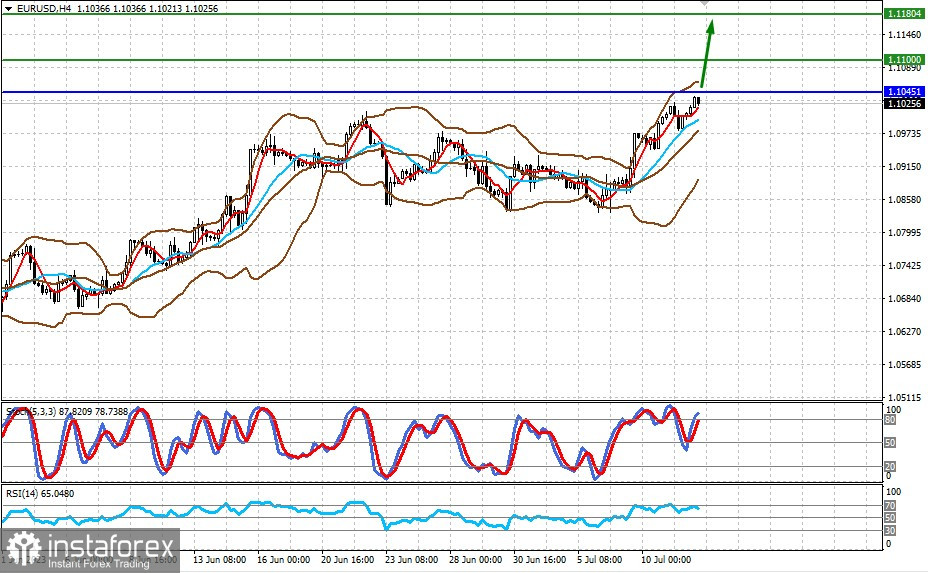Click the 1.09150 value on price scale
928x573 pixels.
(904, 167)
